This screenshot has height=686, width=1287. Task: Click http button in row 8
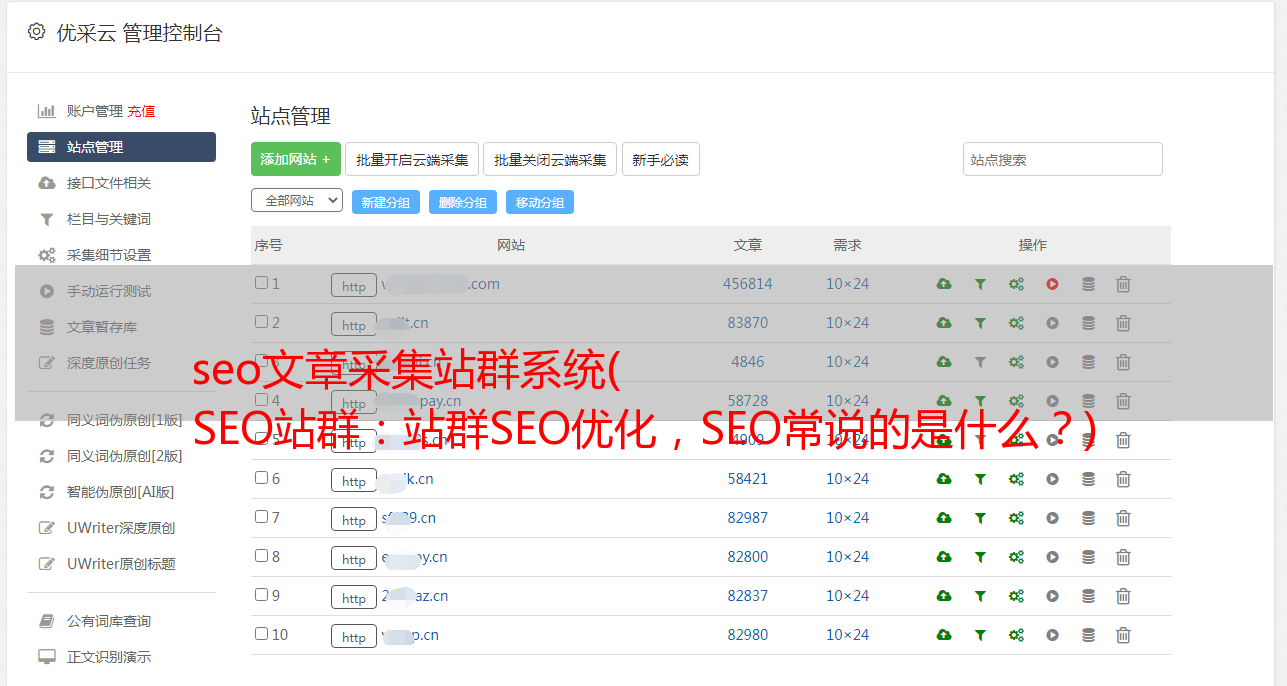pyautogui.click(x=354, y=559)
